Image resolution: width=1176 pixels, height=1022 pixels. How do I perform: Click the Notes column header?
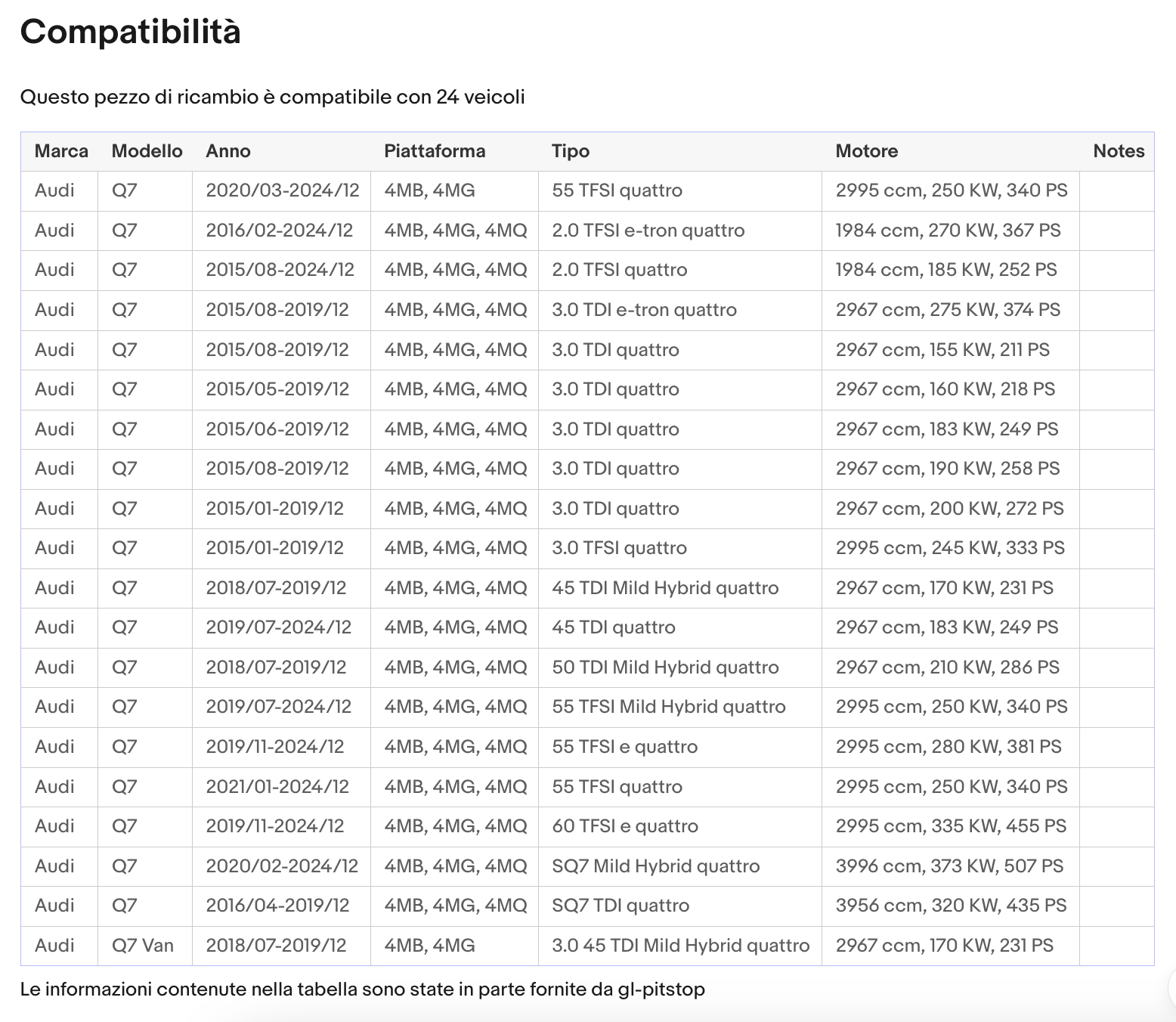[1118, 151]
